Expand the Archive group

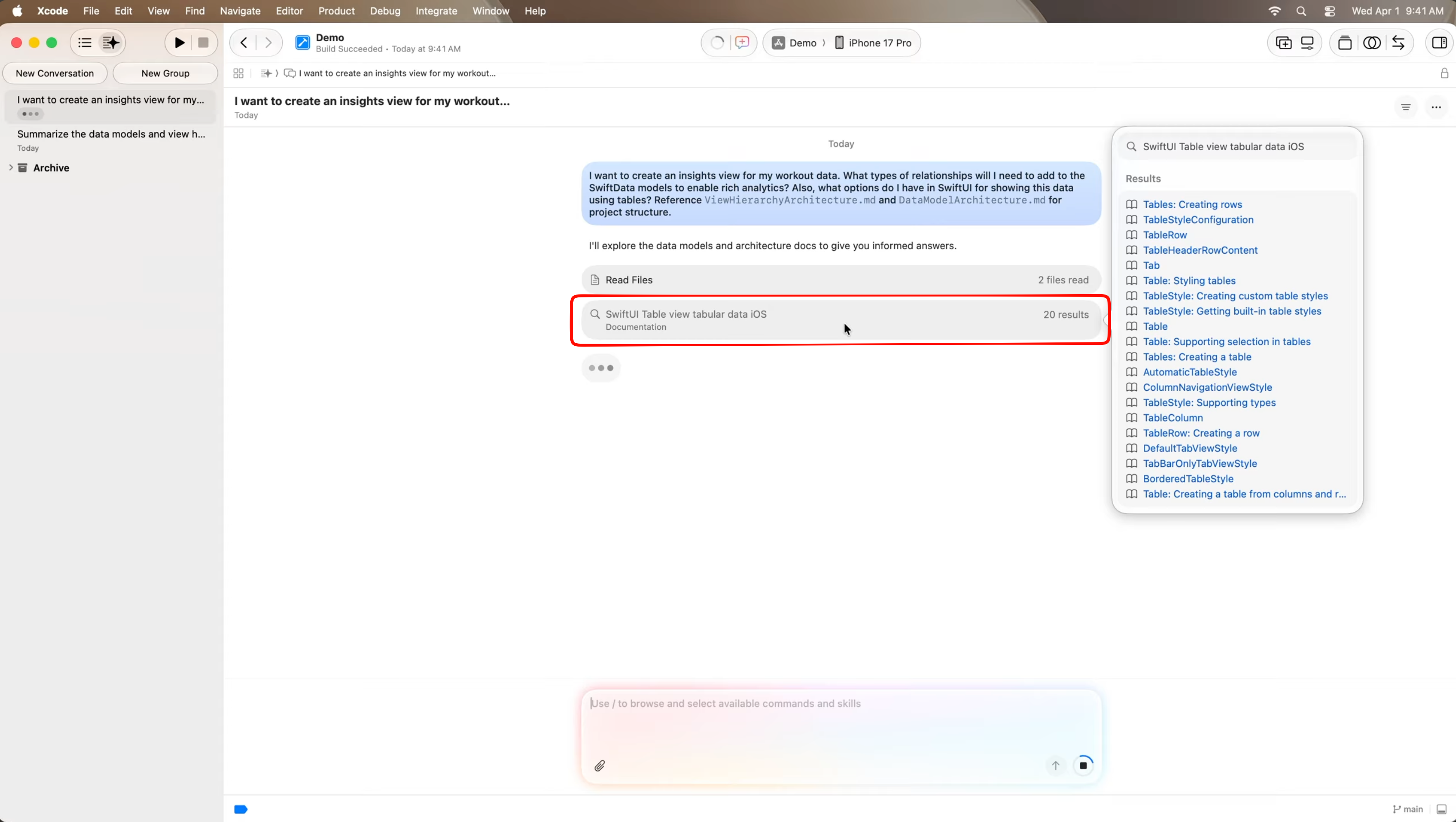click(11, 167)
